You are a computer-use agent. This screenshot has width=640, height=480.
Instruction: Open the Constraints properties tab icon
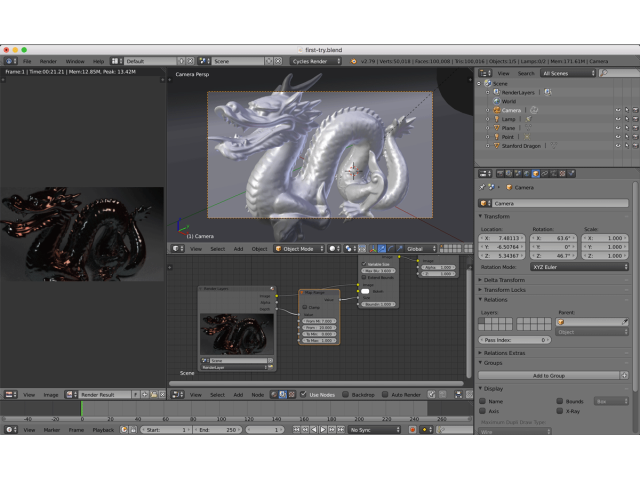coord(544,173)
